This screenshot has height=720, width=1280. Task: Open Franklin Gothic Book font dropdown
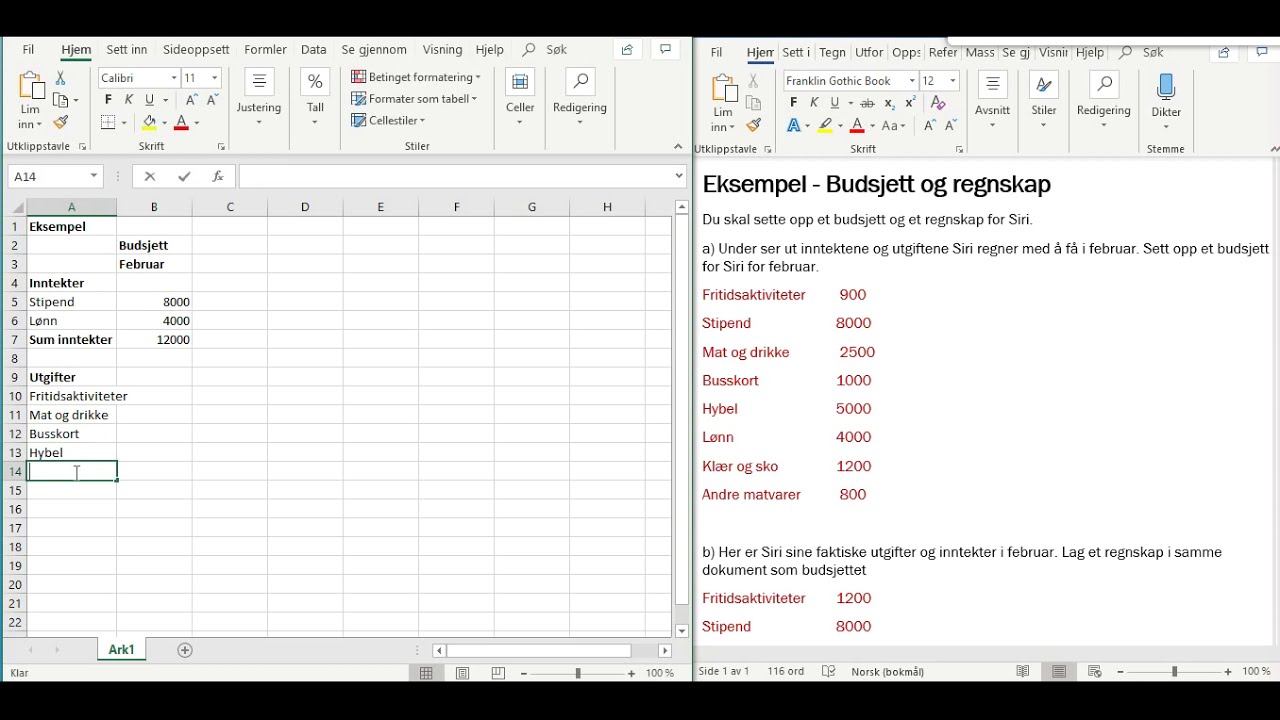911,80
